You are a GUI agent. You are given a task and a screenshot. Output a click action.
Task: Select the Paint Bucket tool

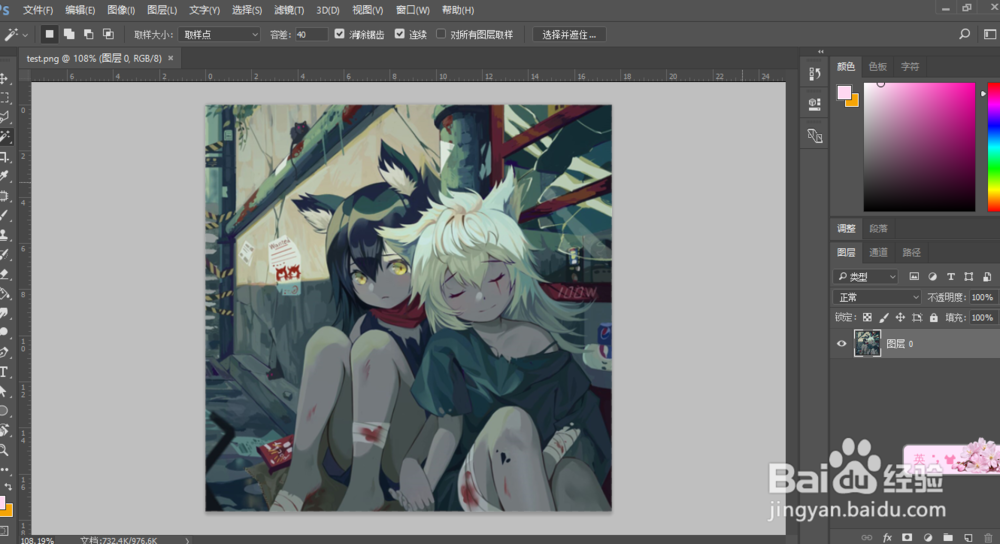(4, 294)
